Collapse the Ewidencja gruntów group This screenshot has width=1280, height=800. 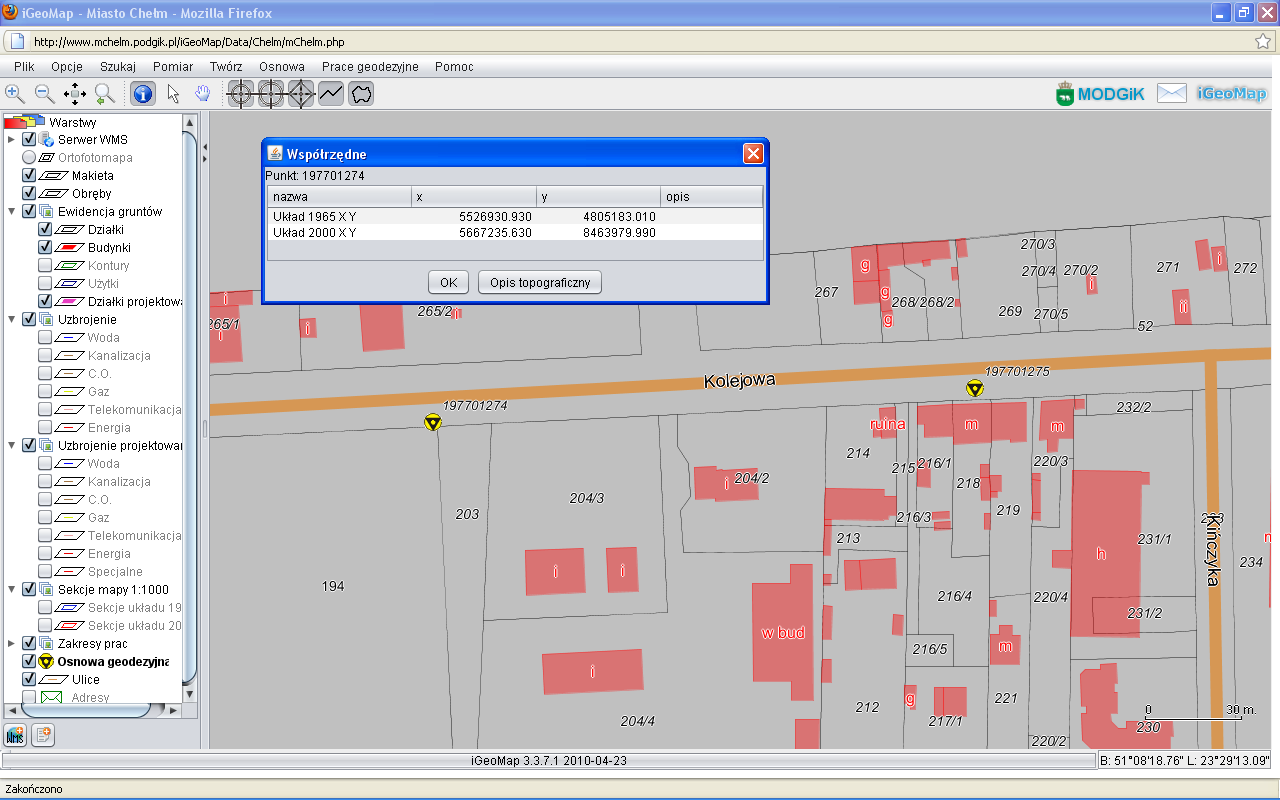(11, 212)
